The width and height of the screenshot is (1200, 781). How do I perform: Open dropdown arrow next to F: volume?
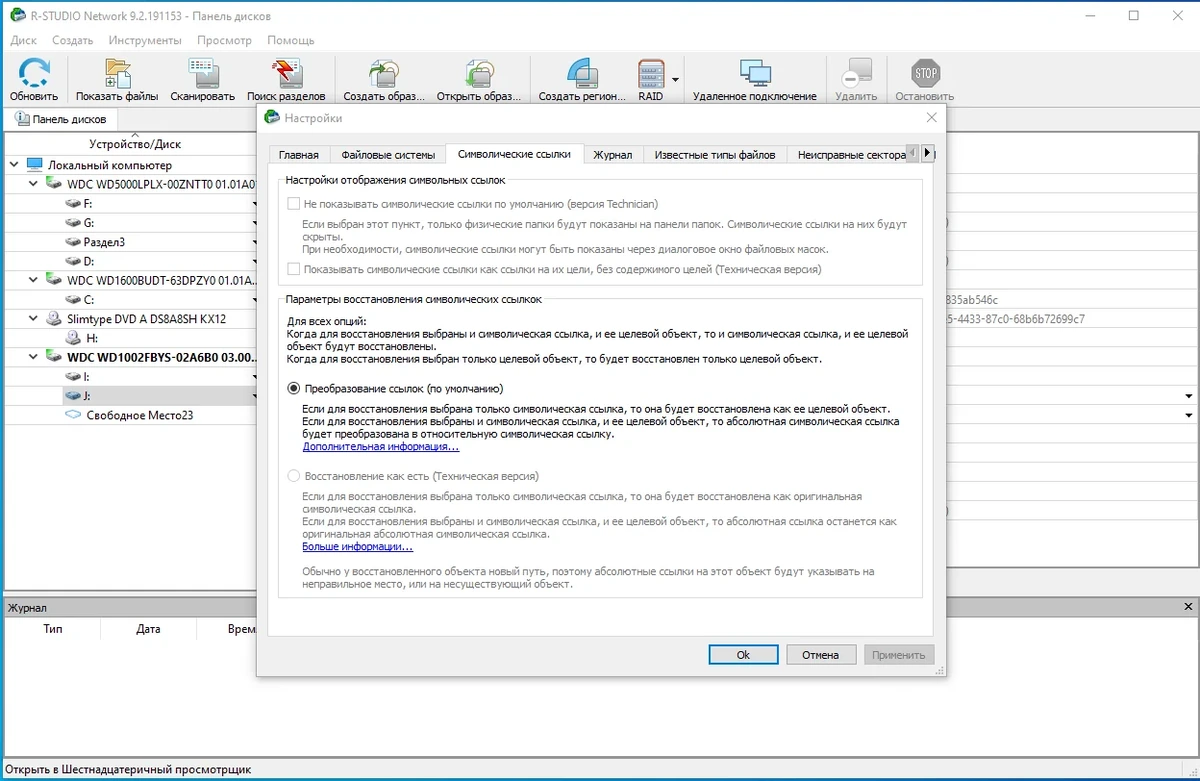pyautogui.click(x=254, y=204)
